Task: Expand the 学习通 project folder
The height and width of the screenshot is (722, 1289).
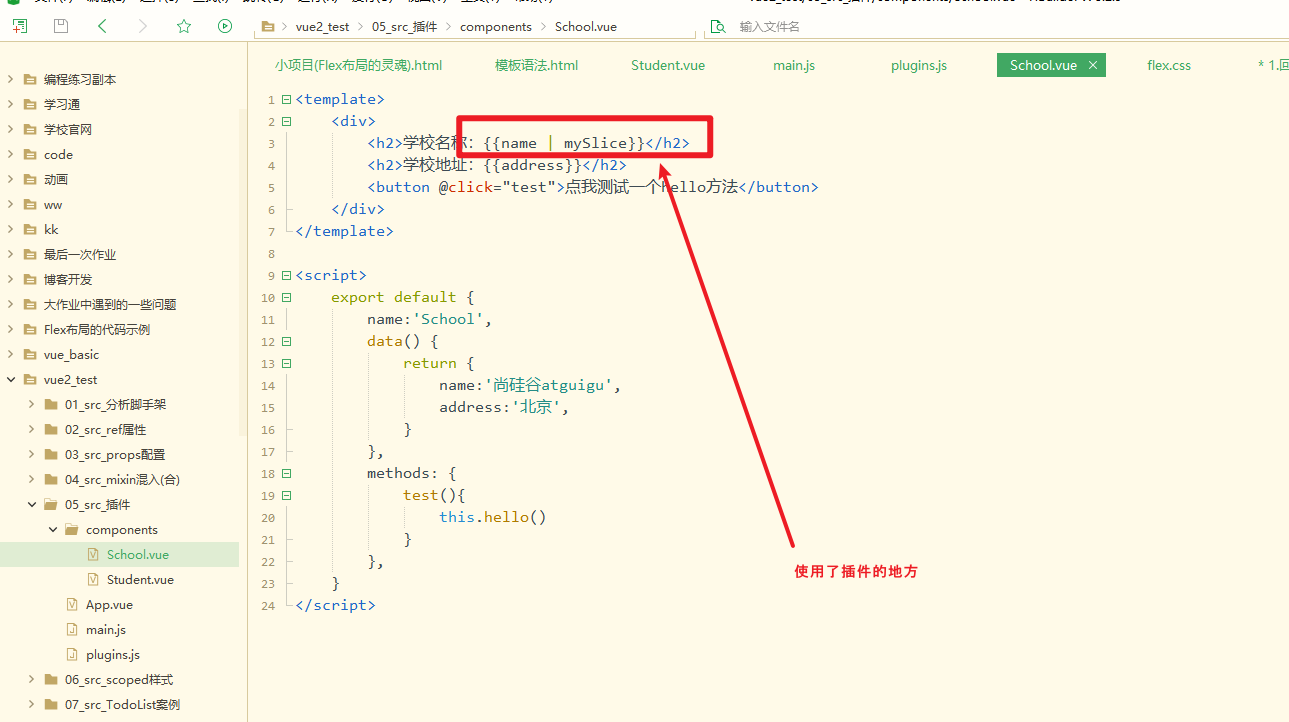Action: pyautogui.click(x=10, y=104)
